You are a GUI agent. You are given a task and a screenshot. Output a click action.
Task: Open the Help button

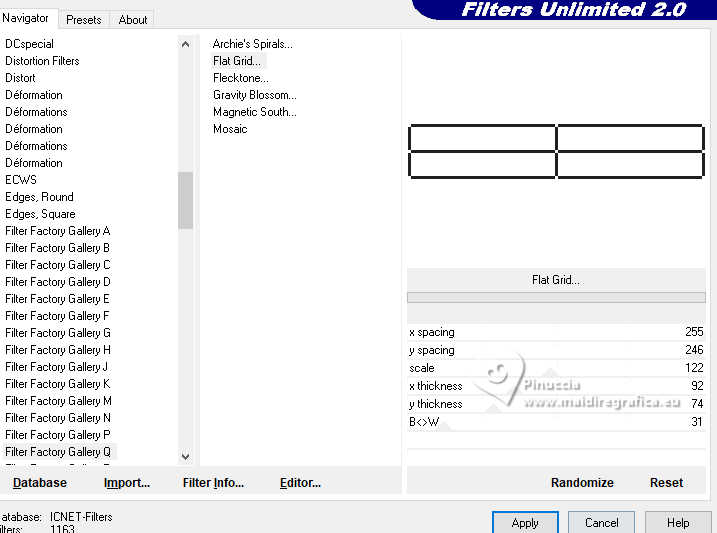click(x=678, y=522)
